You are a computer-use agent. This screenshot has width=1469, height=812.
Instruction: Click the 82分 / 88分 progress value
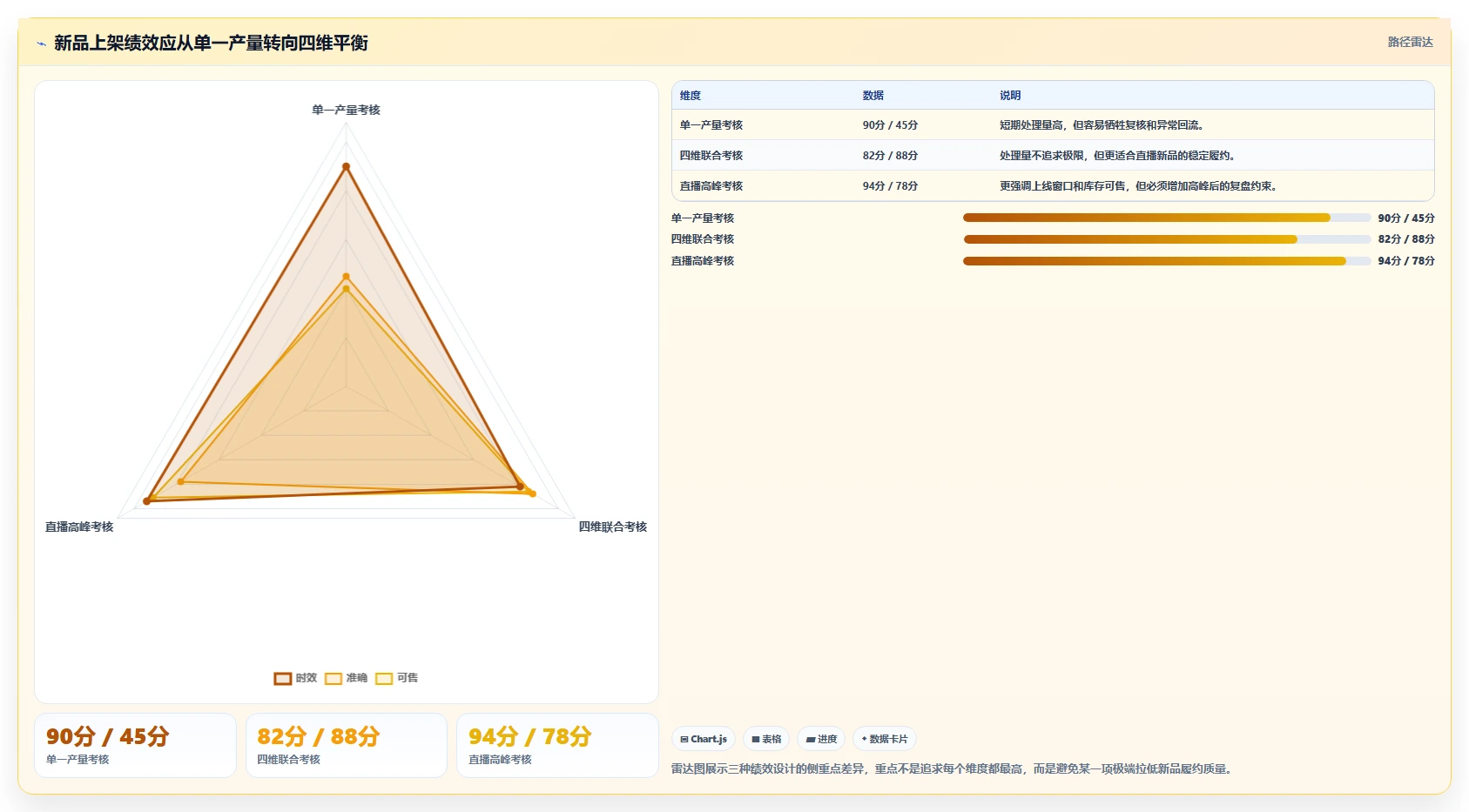[x=1406, y=239]
